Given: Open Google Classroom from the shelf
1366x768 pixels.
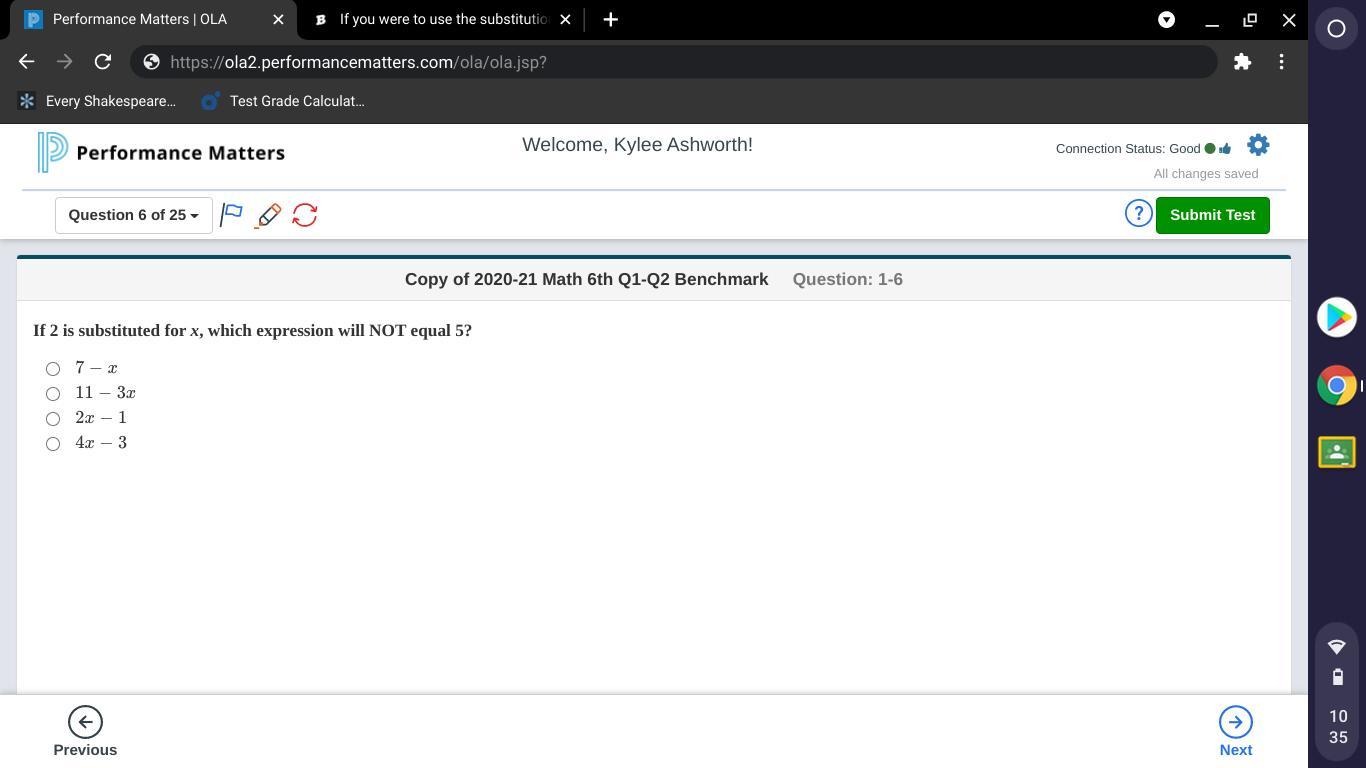Looking at the screenshot, I should coord(1336,452).
